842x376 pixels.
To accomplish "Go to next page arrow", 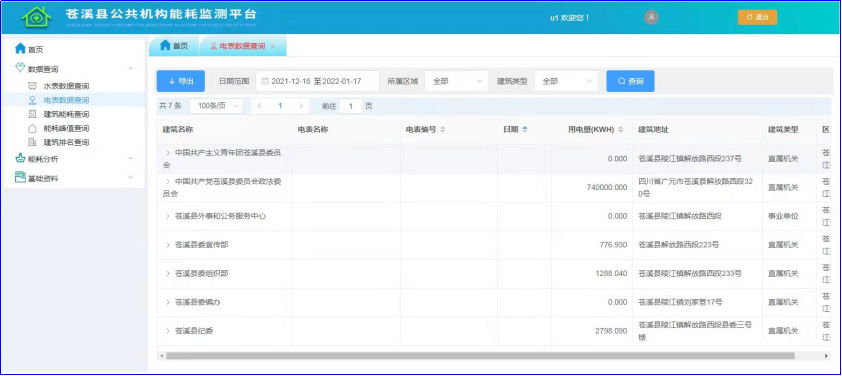I will 301,106.
